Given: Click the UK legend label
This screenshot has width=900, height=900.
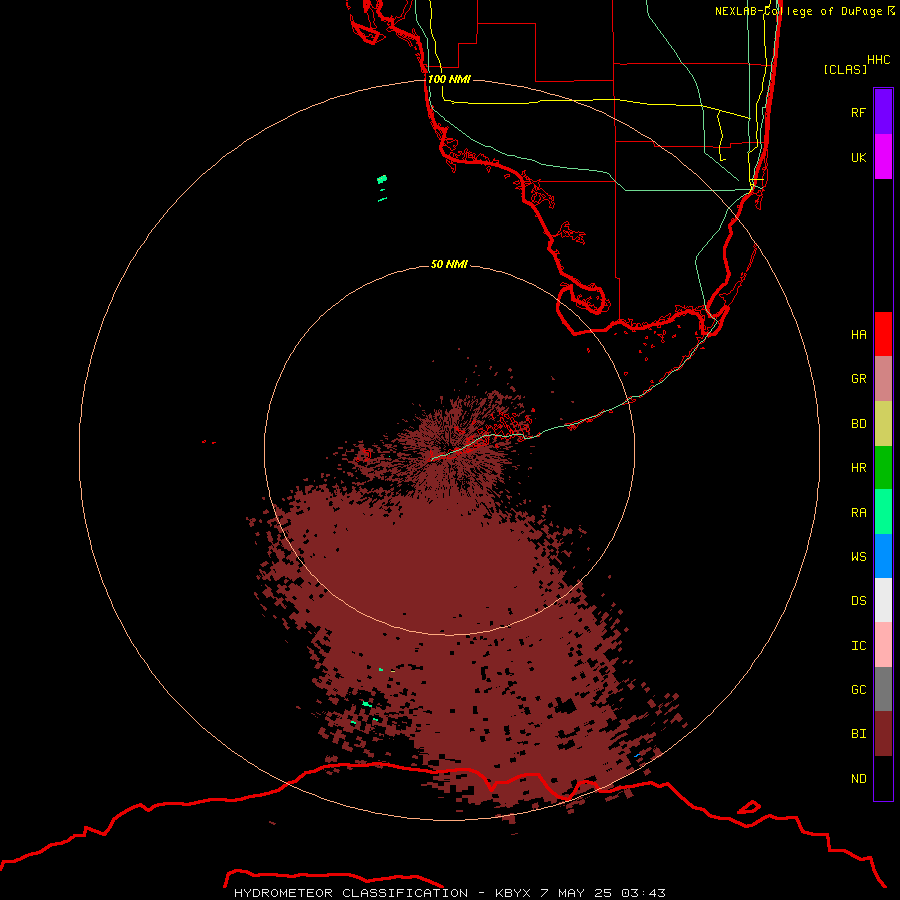Looking at the screenshot, I should coord(858,157).
